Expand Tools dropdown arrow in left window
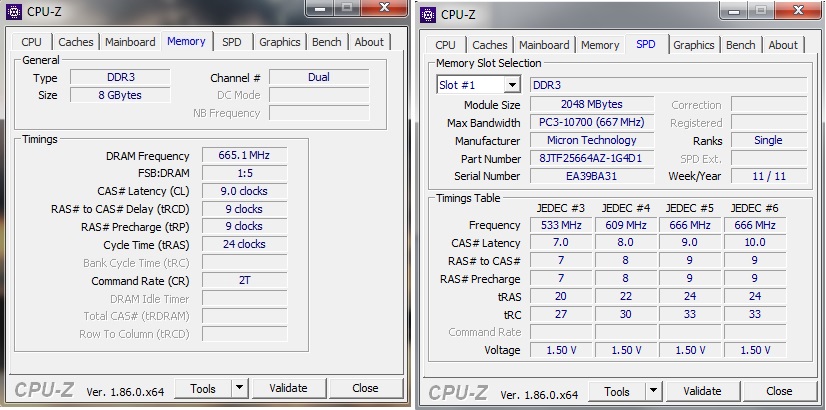The width and height of the screenshot is (826, 410). coord(239,388)
